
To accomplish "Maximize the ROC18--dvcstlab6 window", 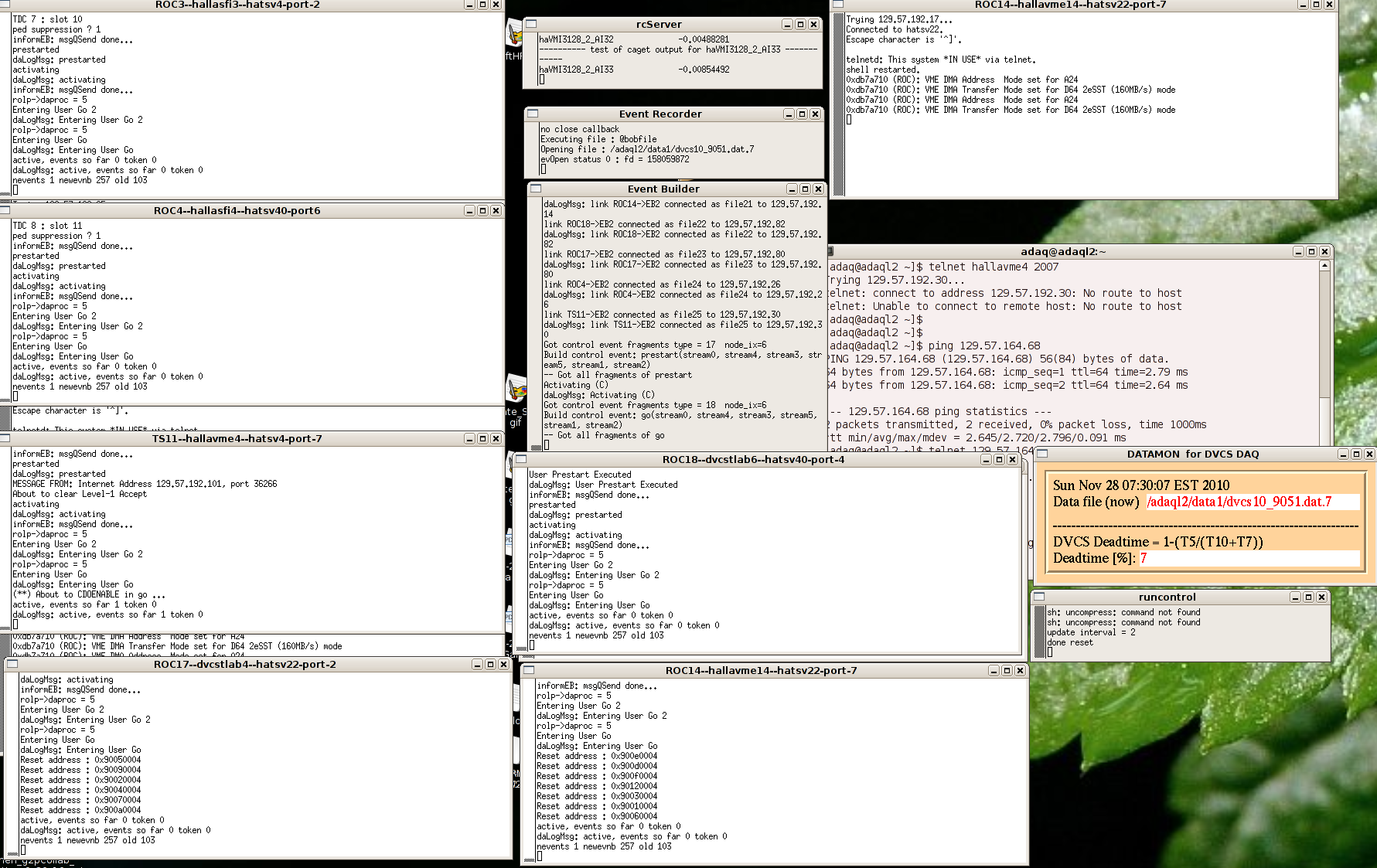I will [x=999, y=460].
